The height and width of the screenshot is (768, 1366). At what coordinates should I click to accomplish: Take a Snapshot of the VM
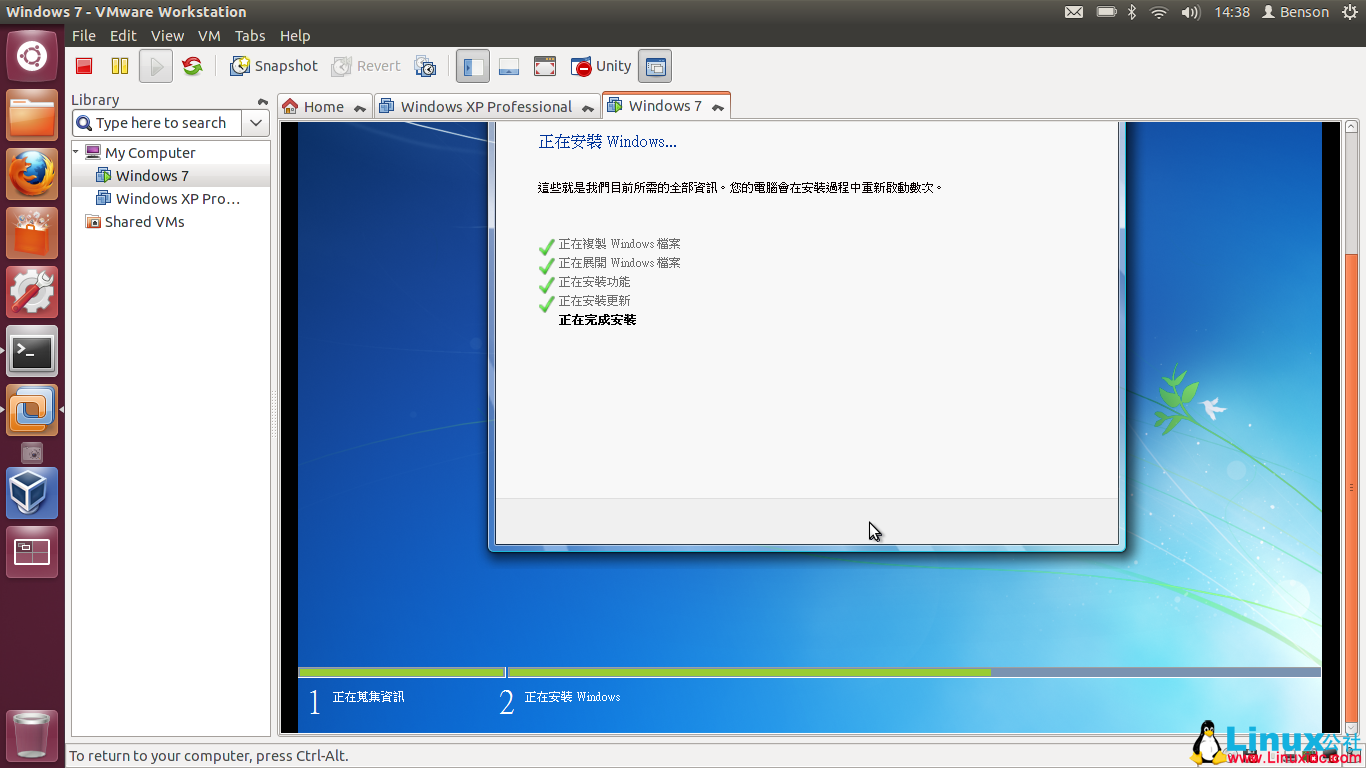(273, 66)
